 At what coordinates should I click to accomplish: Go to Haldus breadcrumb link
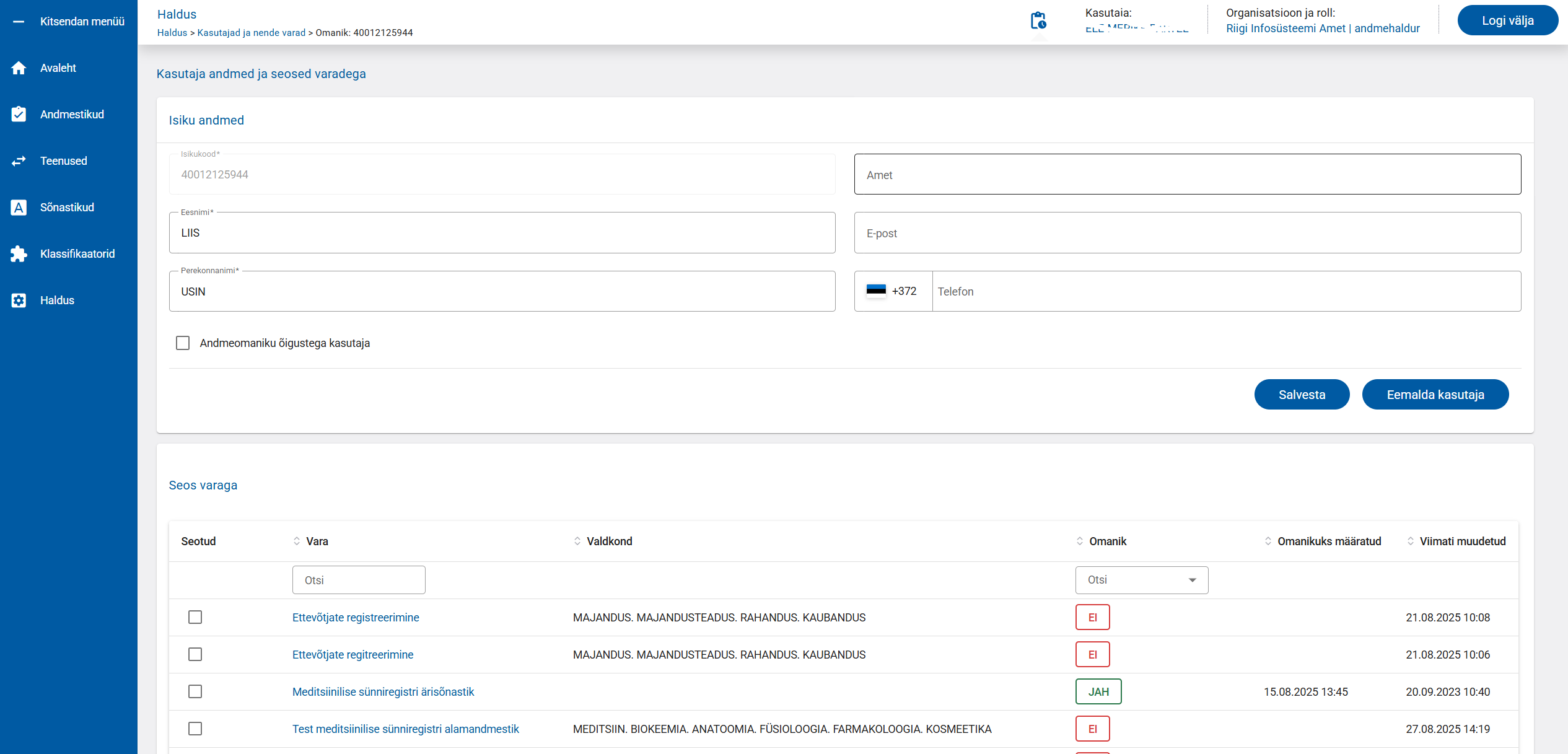(x=172, y=33)
